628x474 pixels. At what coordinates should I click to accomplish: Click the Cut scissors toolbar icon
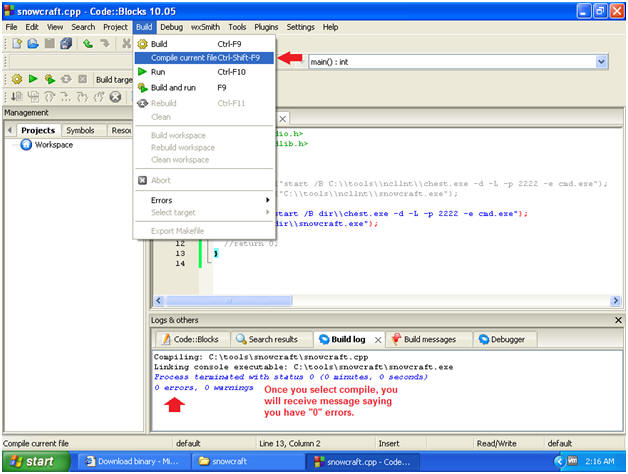(x=127, y=43)
